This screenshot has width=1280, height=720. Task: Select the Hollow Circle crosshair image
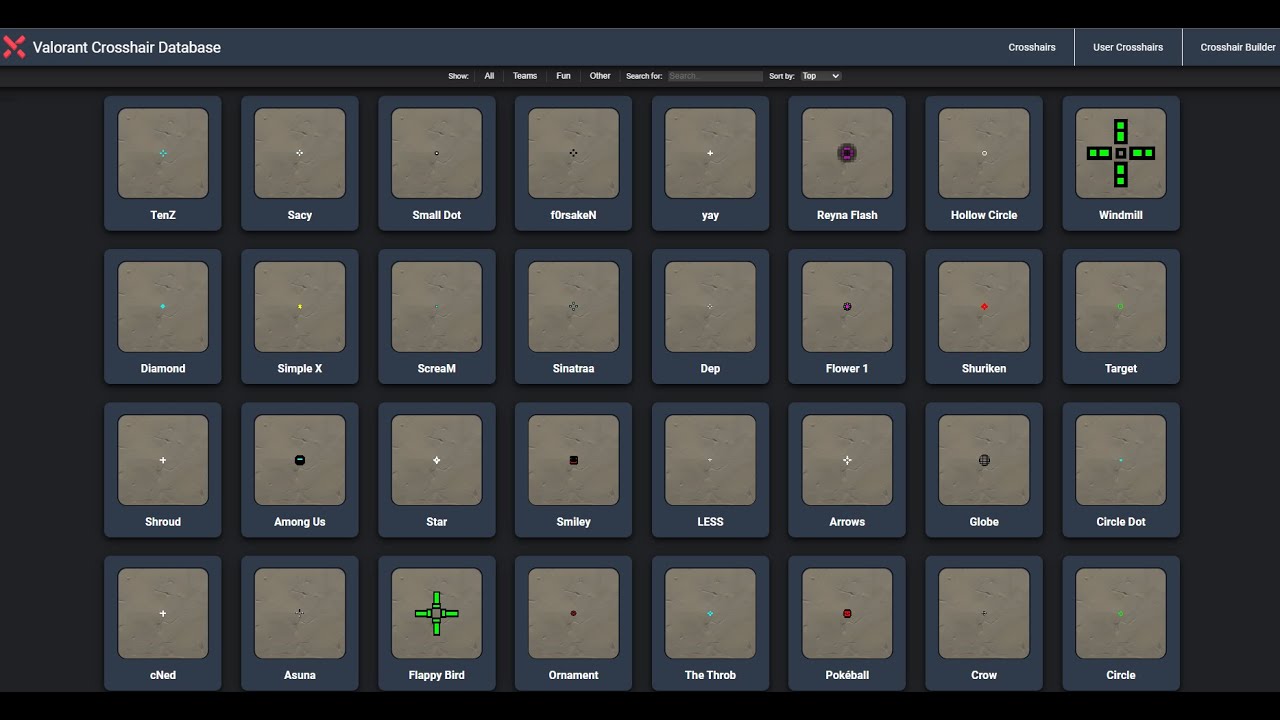click(x=984, y=153)
